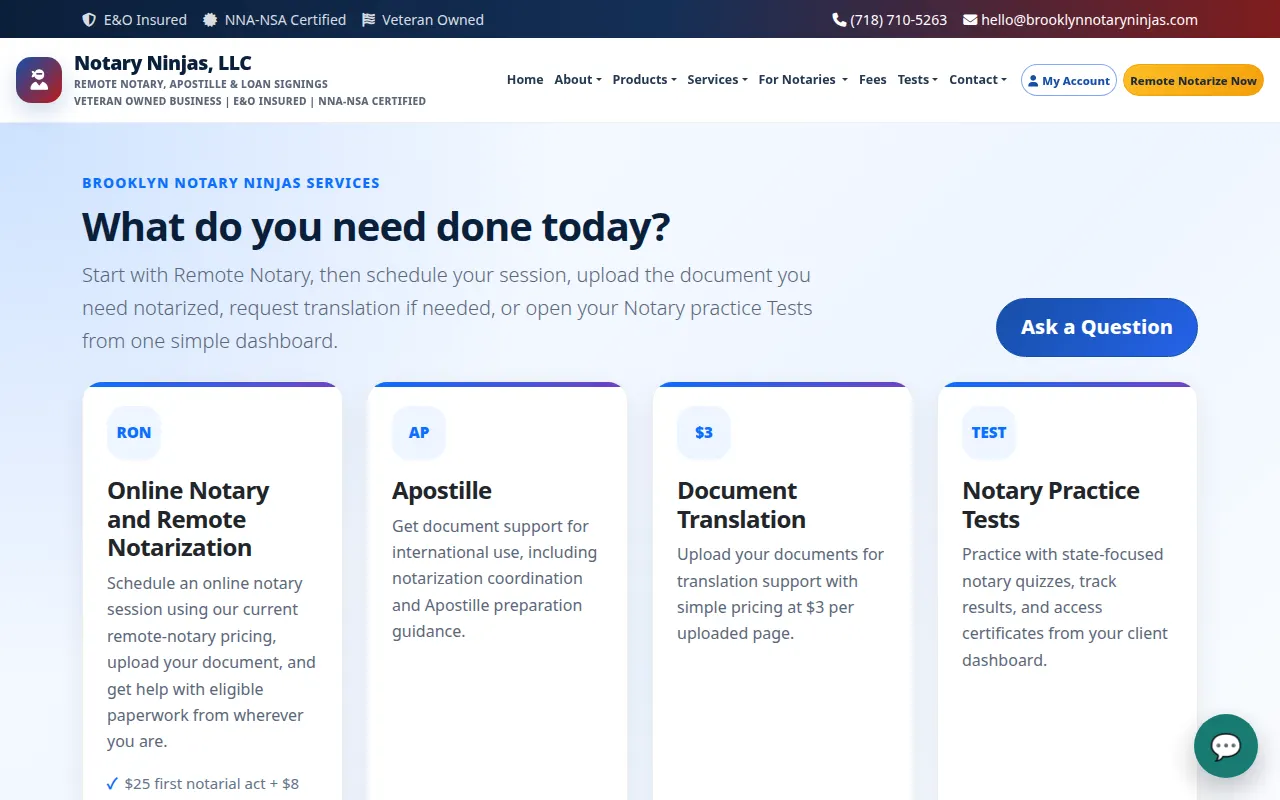
Task: Click the $3 badge on the Document Translation card
Action: pyautogui.click(x=704, y=433)
